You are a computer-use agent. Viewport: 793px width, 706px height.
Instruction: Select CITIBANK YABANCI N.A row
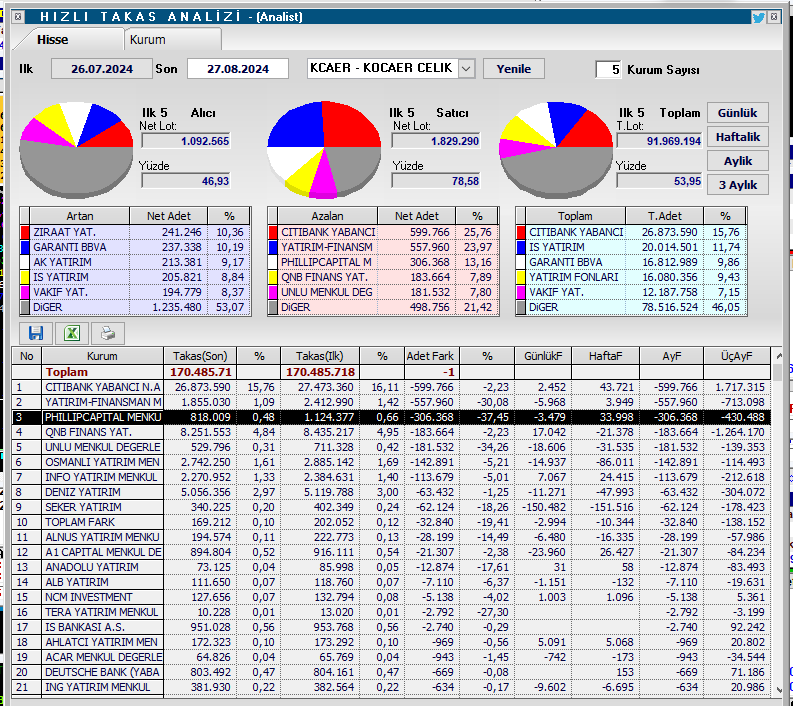click(391, 387)
